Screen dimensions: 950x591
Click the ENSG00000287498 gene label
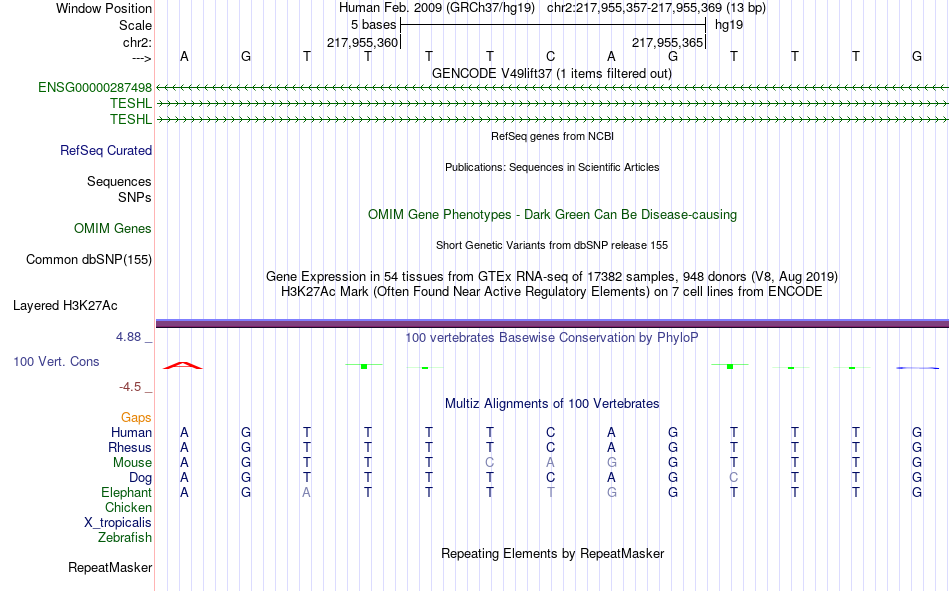click(x=95, y=87)
